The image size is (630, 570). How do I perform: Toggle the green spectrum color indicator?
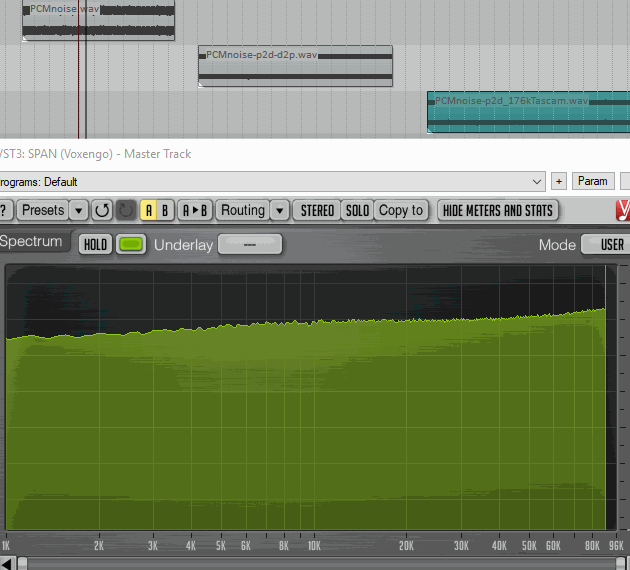[130, 244]
